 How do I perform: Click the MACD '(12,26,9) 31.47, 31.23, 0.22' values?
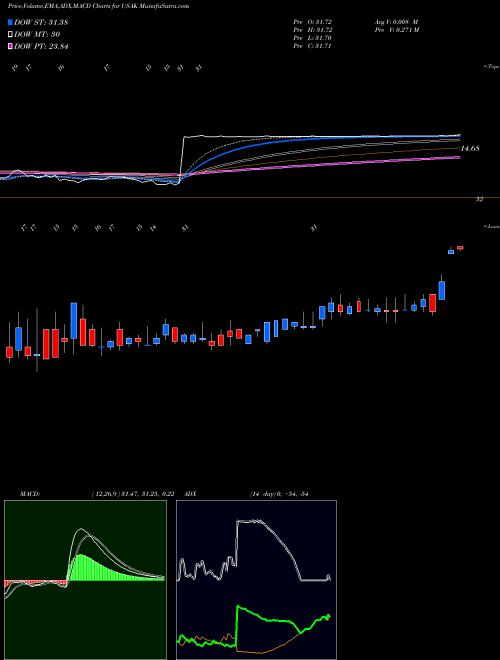click(133, 494)
